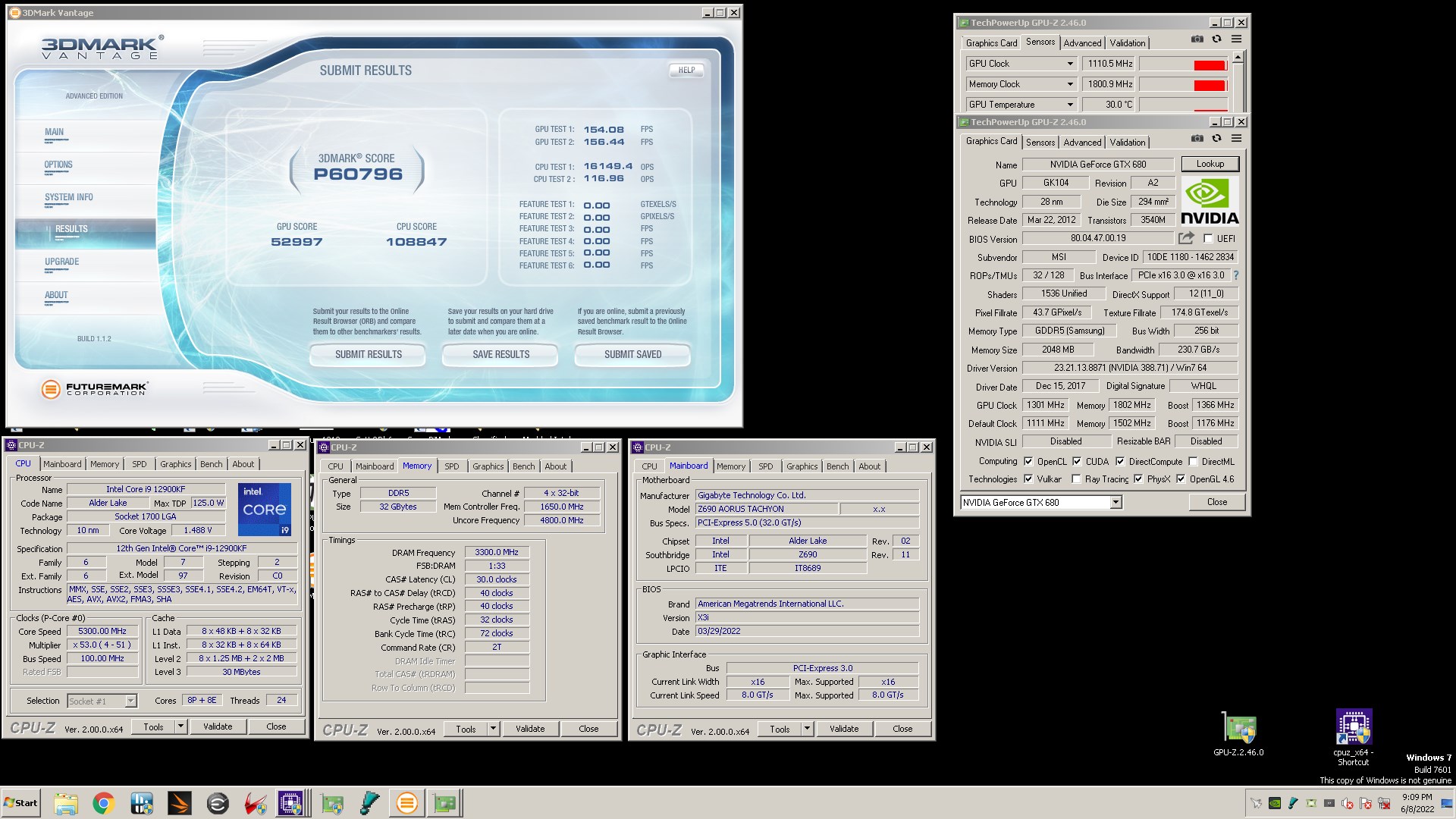Click the Lookup button in GPU-Z
The height and width of the screenshot is (819, 1456).
click(1210, 164)
